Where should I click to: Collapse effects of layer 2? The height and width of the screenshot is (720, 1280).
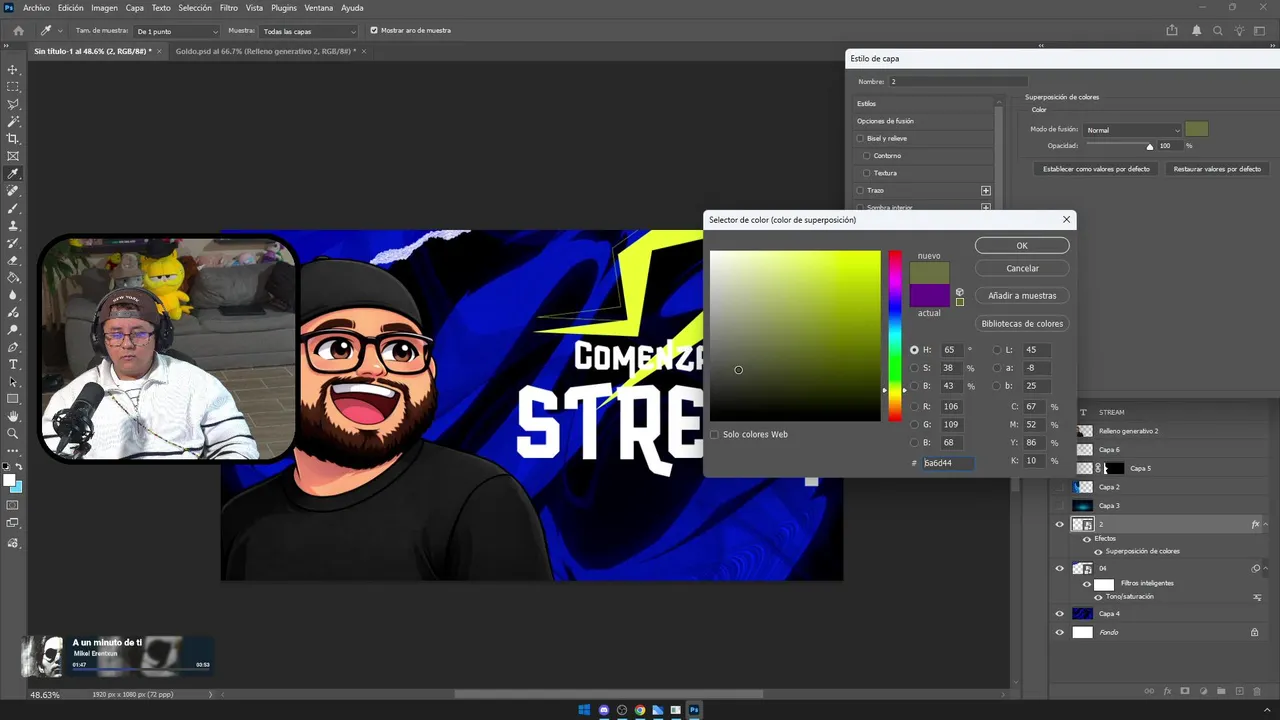point(1266,524)
